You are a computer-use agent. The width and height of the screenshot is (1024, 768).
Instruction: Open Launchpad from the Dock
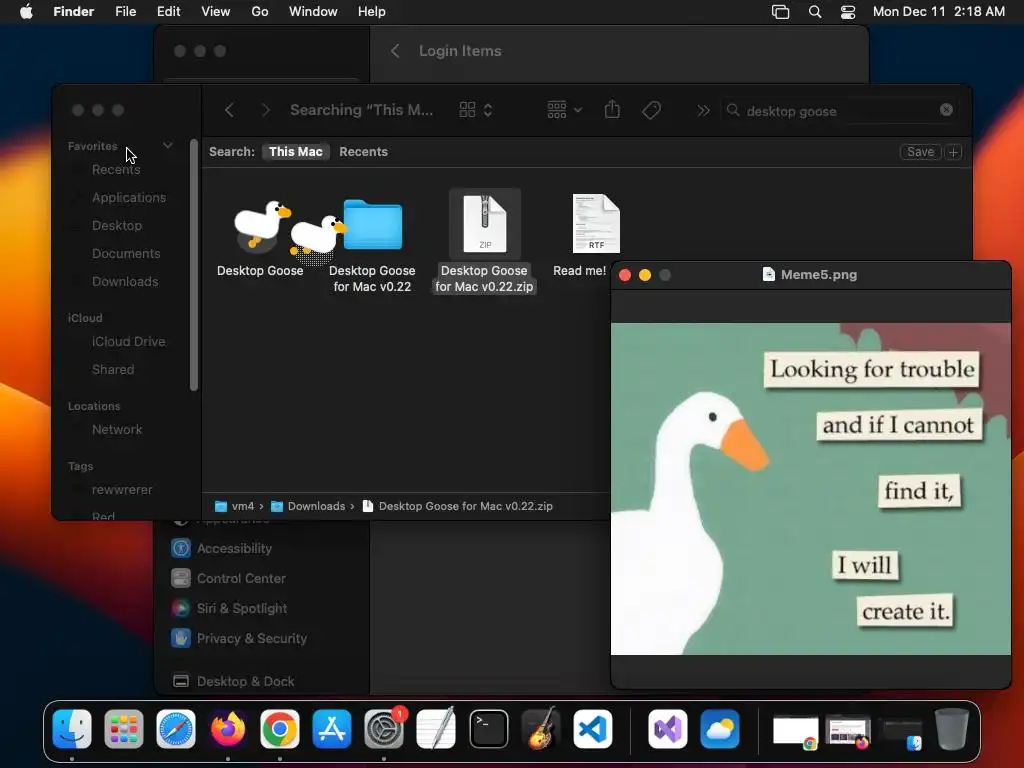pyautogui.click(x=124, y=729)
